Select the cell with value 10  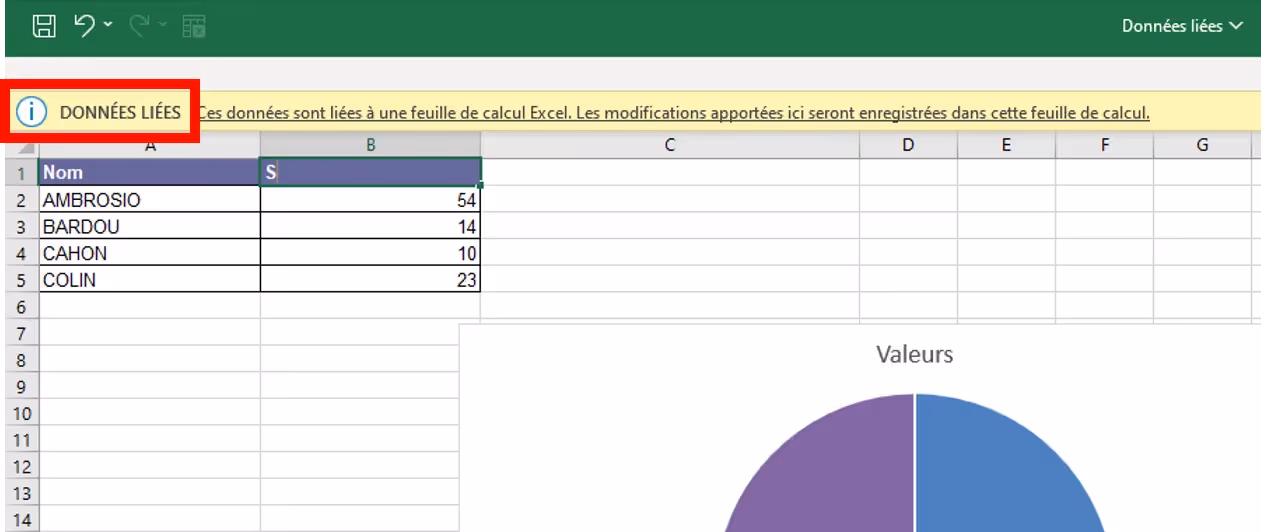(370, 254)
